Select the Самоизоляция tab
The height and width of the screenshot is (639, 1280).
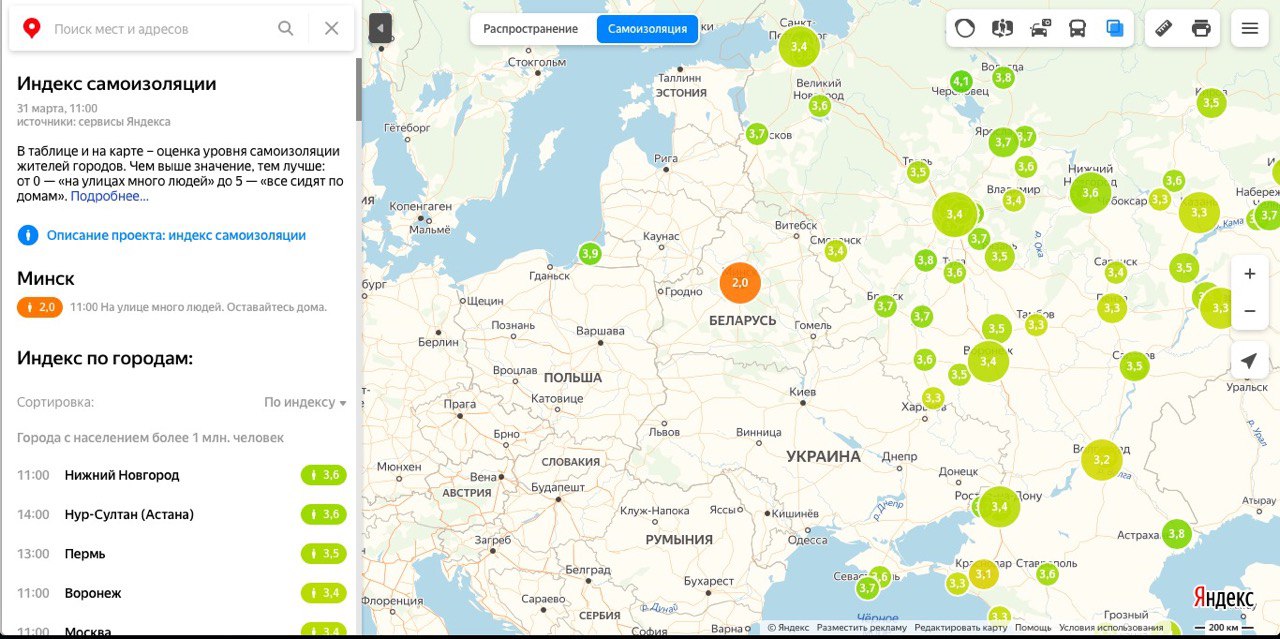click(x=647, y=29)
